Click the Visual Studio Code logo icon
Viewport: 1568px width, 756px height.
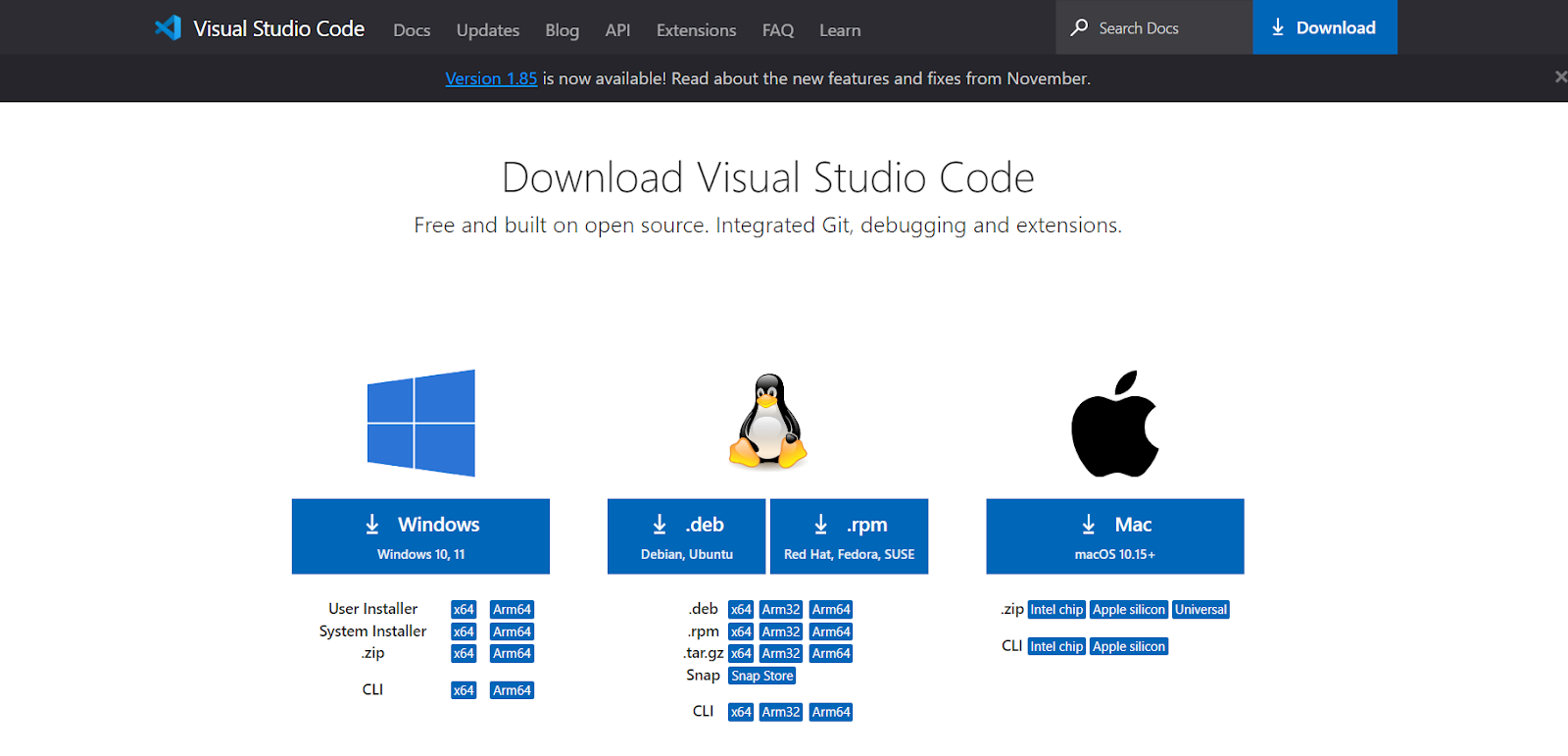coord(168,27)
